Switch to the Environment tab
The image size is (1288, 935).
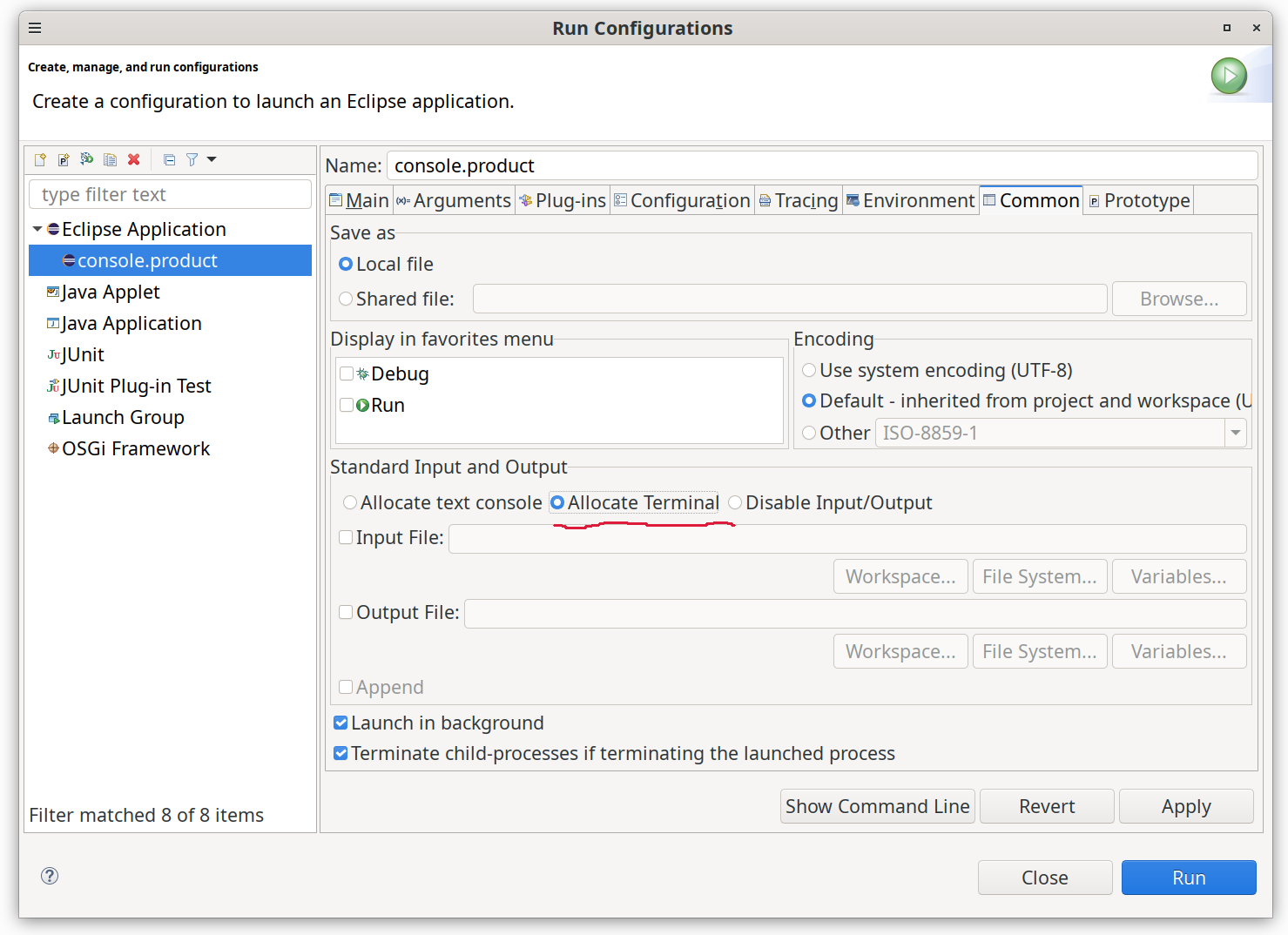910,199
